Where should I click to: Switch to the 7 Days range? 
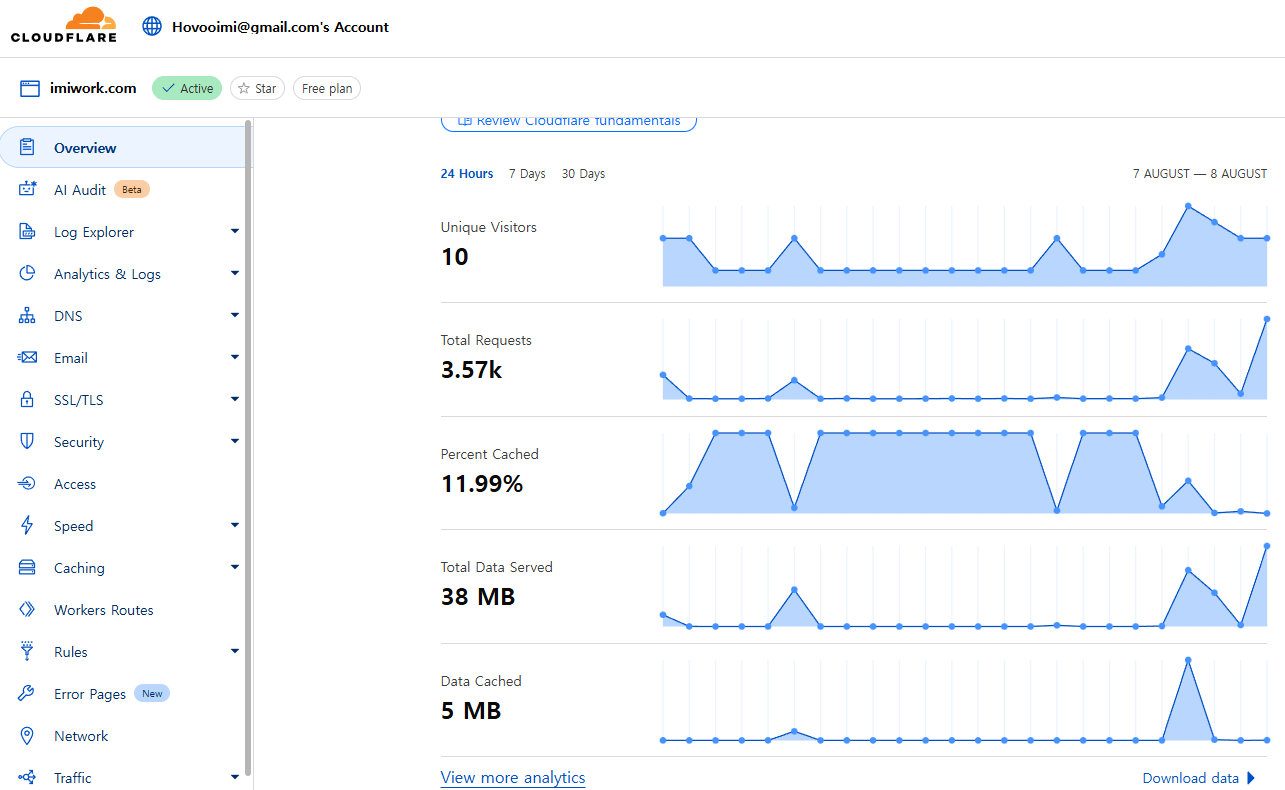coord(527,174)
